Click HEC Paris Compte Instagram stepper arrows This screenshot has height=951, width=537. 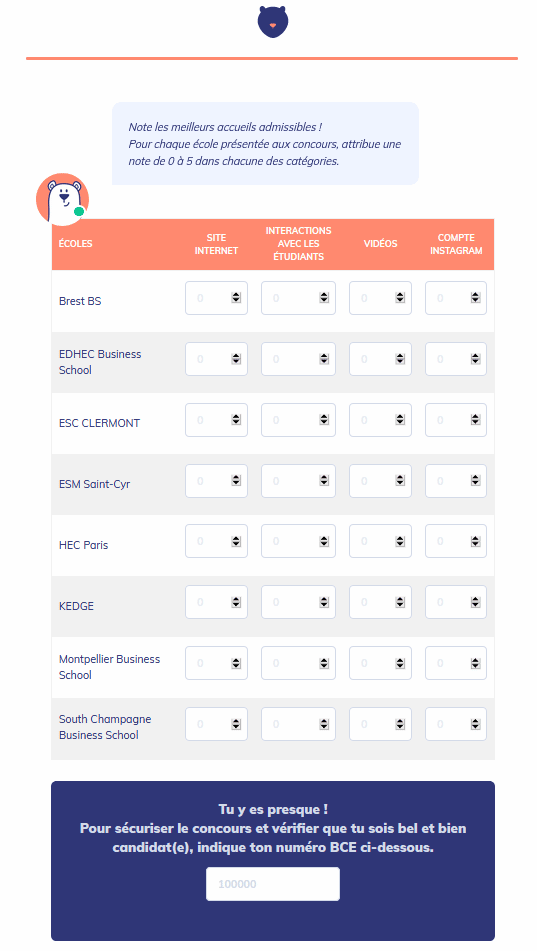tap(475, 541)
